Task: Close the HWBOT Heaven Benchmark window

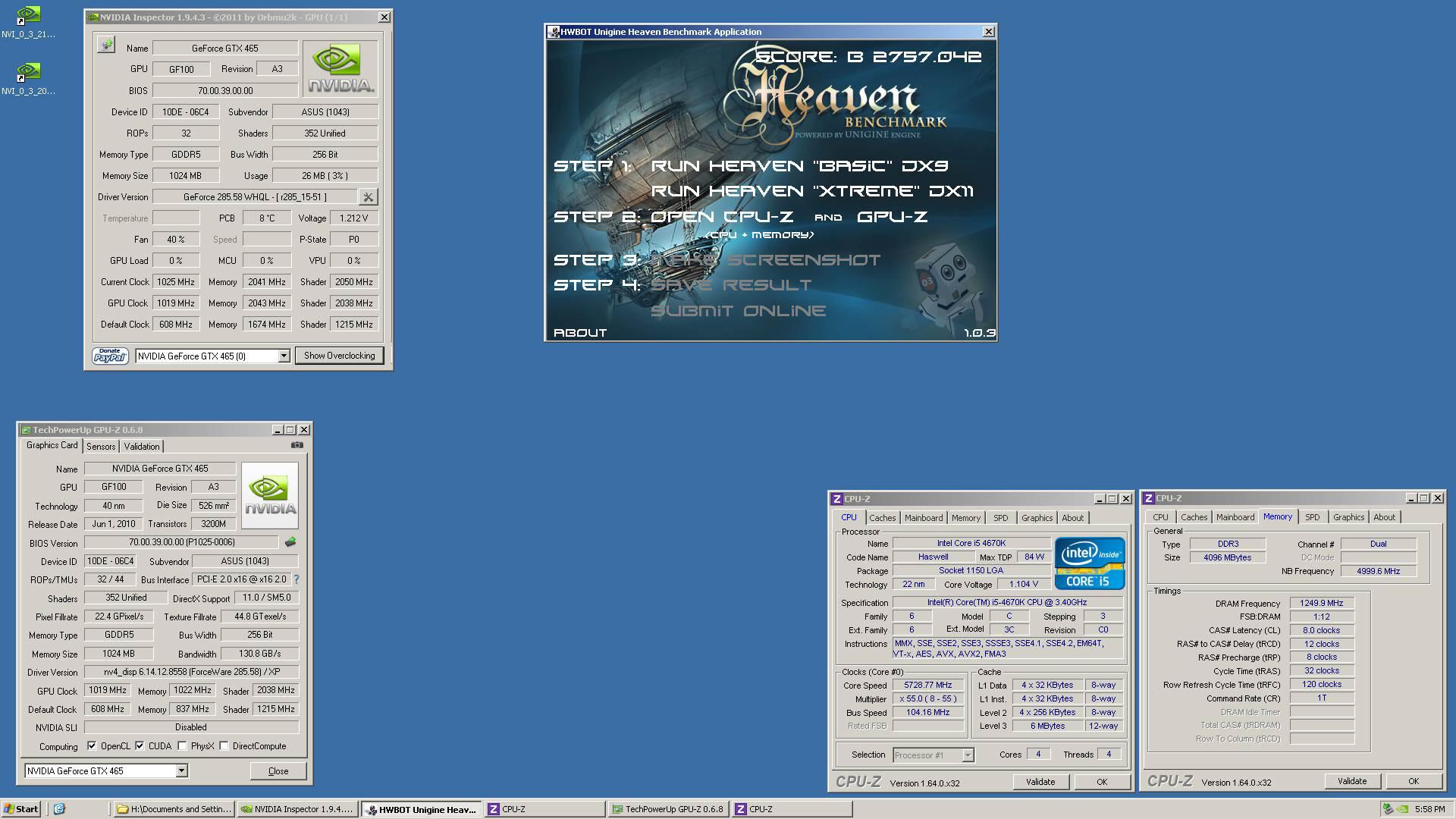Action: [x=988, y=32]
